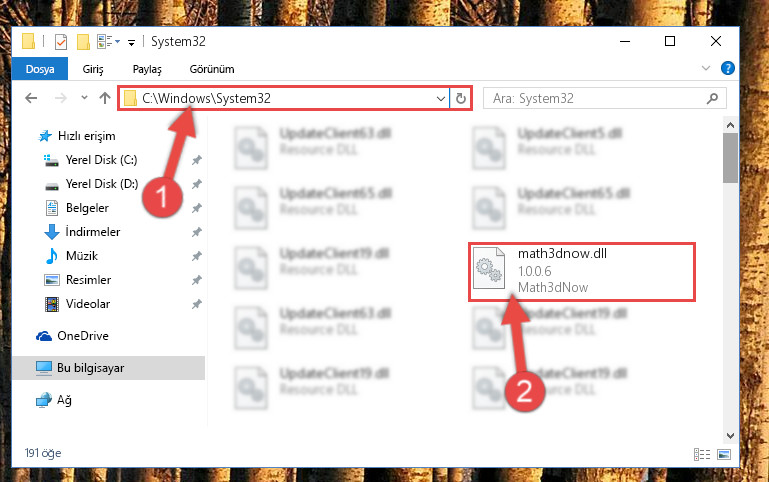Click the search magnifier icon

click(712, 99)
